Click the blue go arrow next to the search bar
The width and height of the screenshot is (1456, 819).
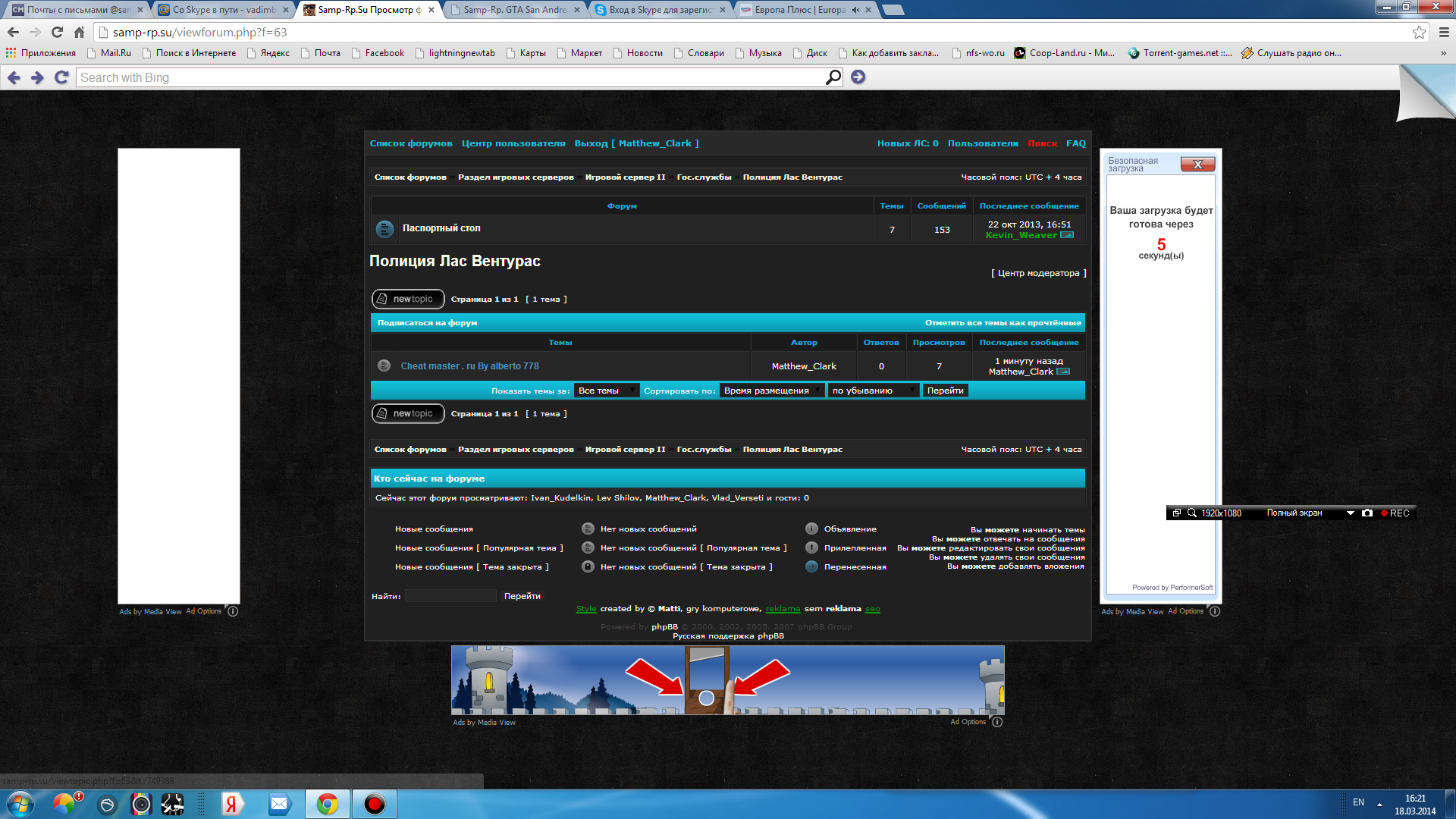point(858,77)
